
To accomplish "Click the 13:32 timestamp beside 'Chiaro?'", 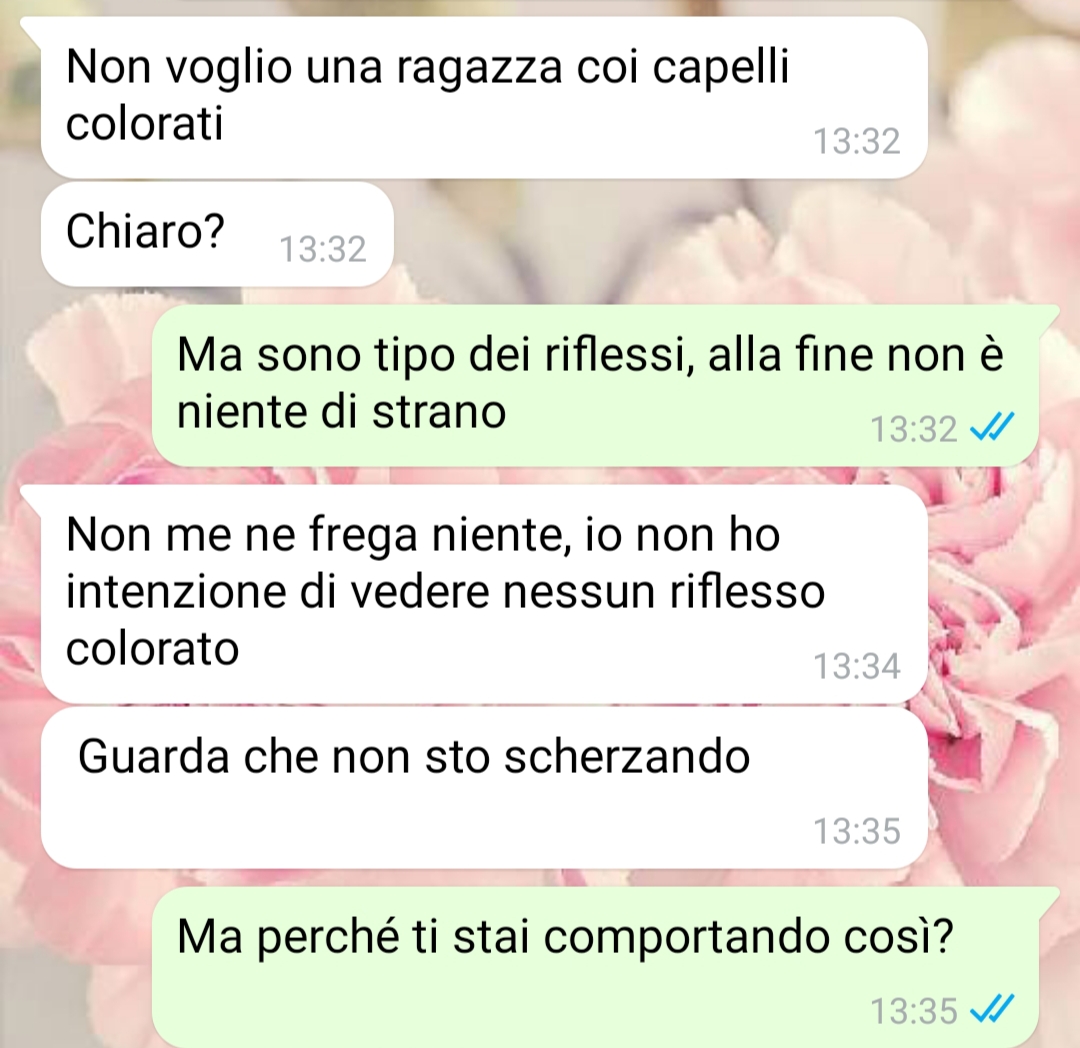I will pos(322,249).
